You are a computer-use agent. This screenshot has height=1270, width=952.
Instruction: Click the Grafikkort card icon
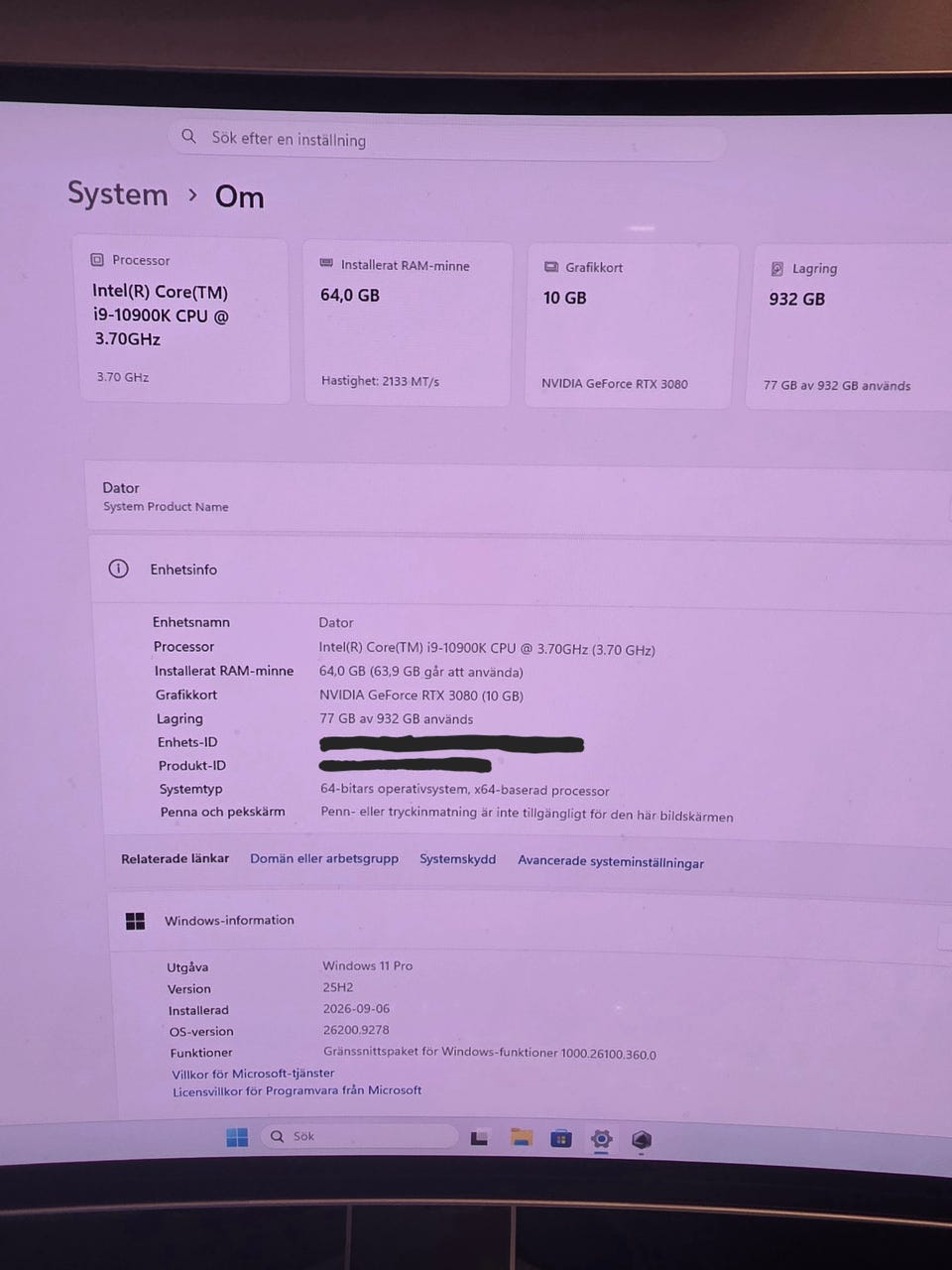(x=551, y=267)
